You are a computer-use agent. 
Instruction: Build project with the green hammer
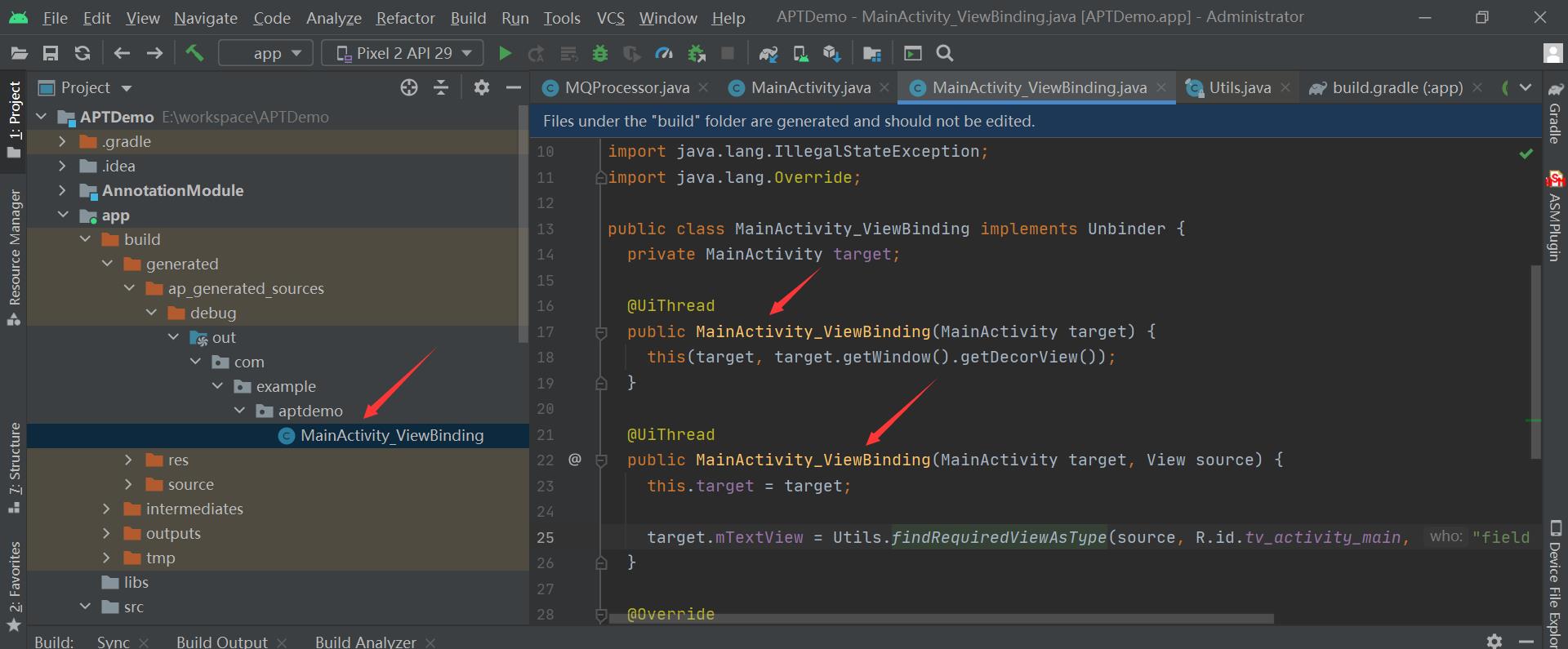pyautogui.click(x=194, y=53)
